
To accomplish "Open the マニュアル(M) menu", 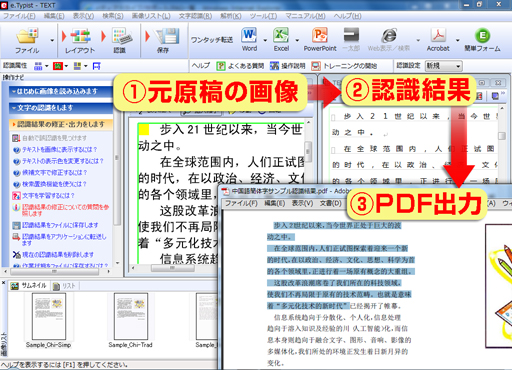I will [x=305, y=16].
